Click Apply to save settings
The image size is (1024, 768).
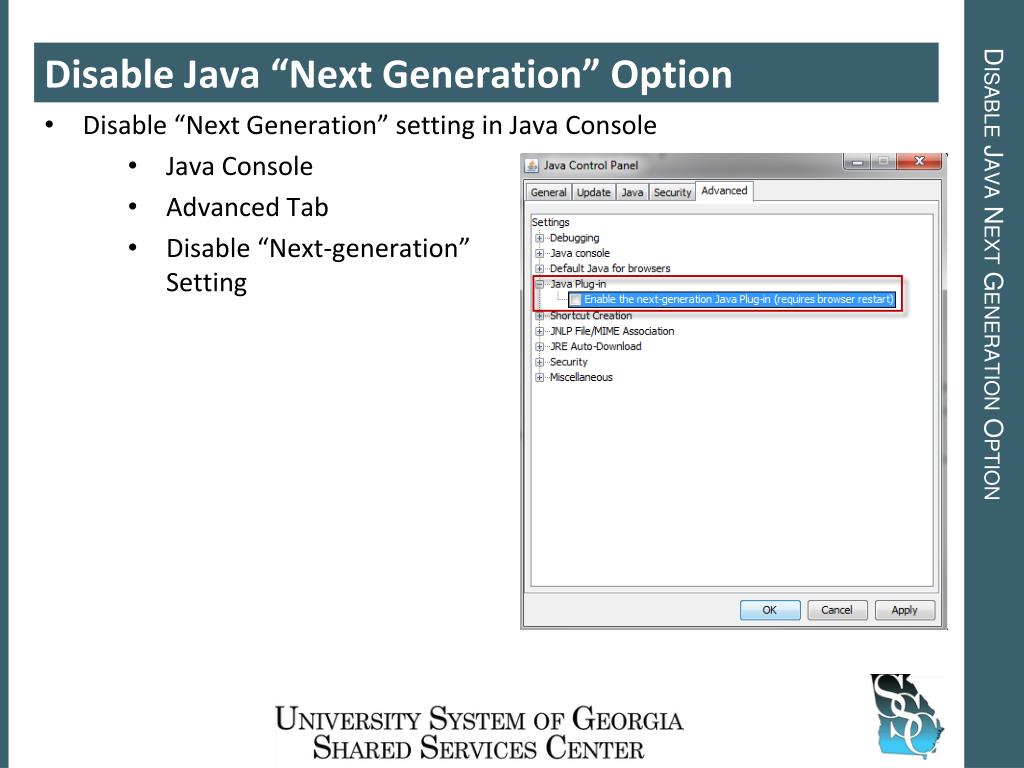pyautogui.click(x=904, y=610)
